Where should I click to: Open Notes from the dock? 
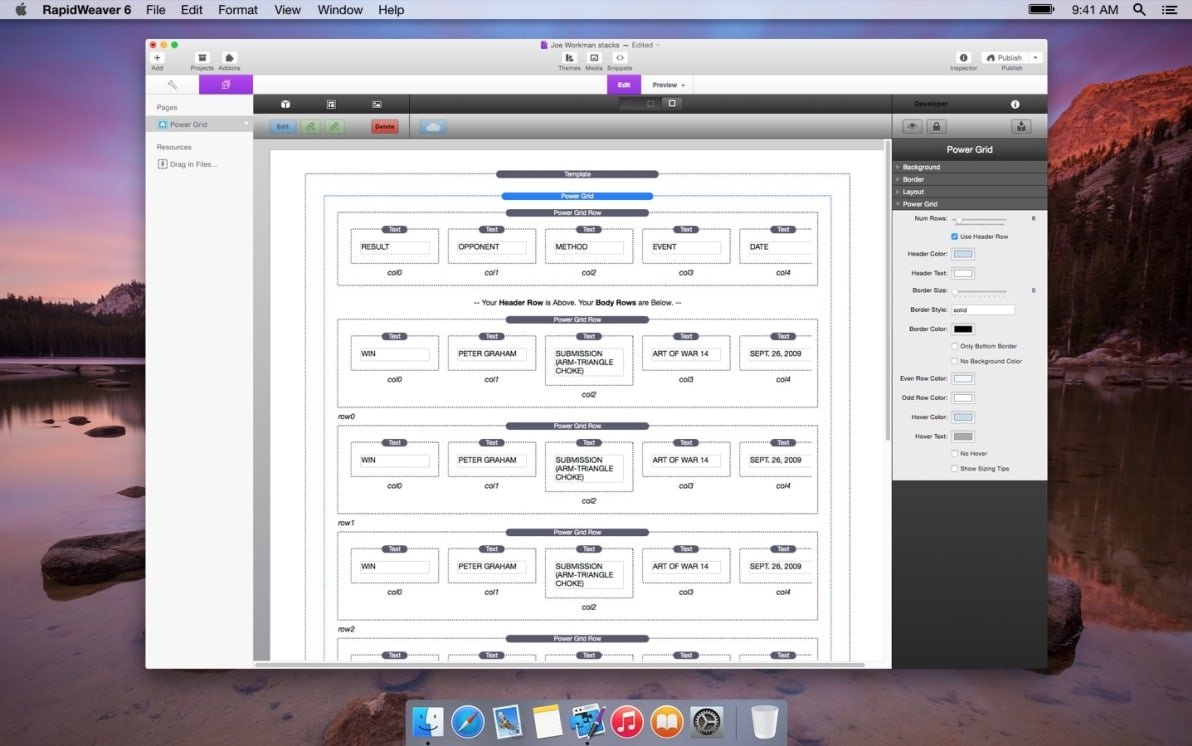point(547,722)
